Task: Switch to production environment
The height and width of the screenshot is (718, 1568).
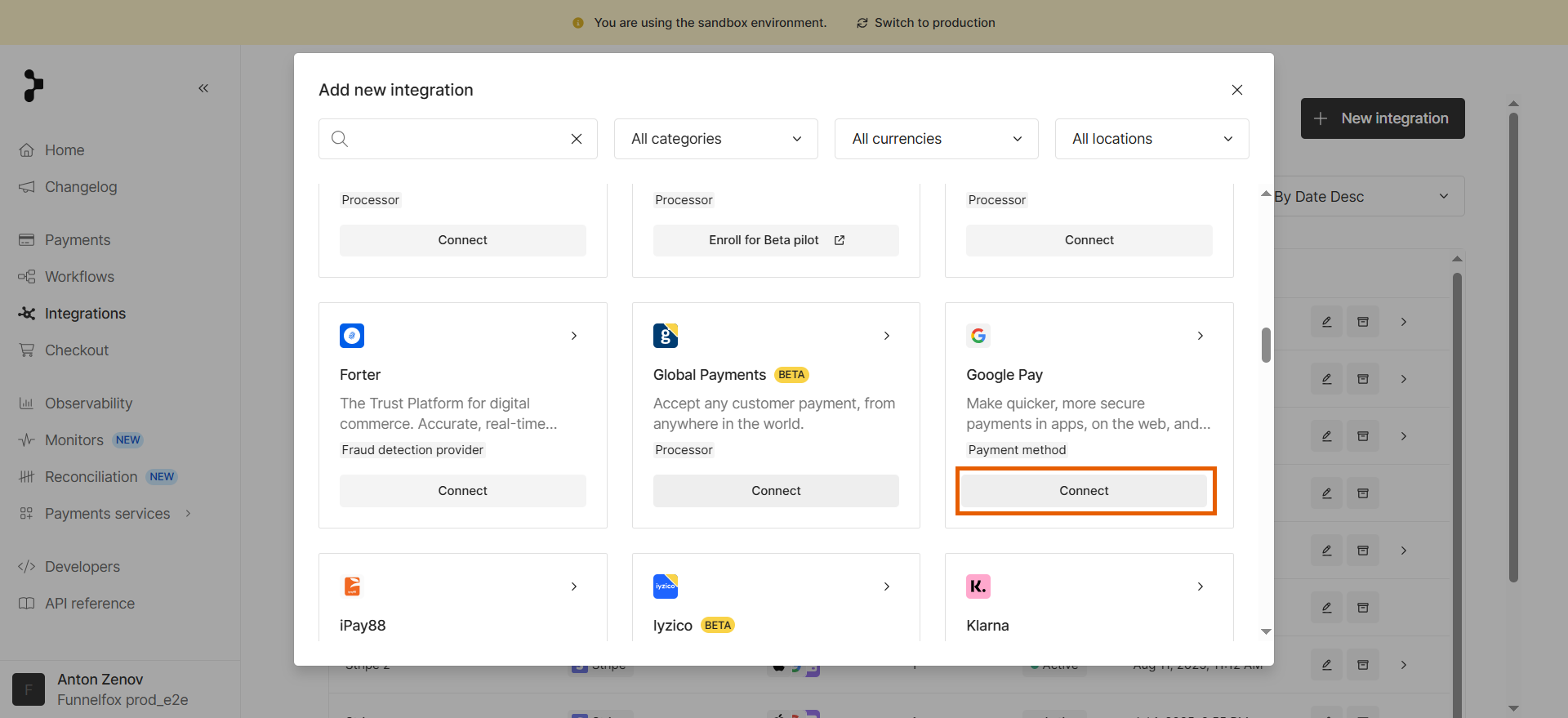Action: pos(925,23)
